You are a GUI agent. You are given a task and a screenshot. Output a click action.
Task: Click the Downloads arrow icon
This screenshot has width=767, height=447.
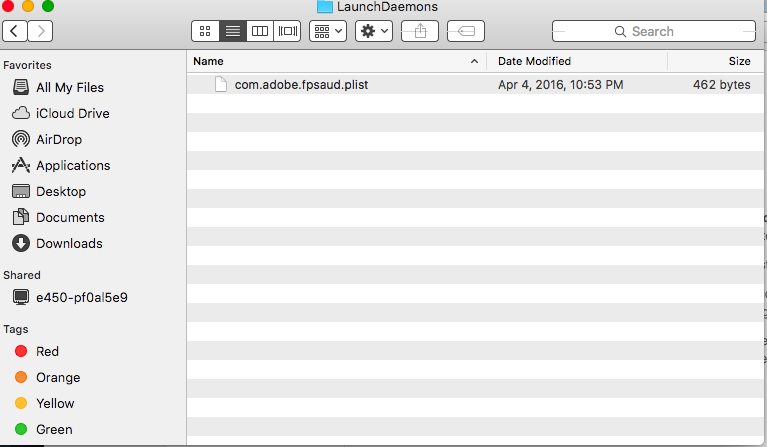click(x=21, y=243)
